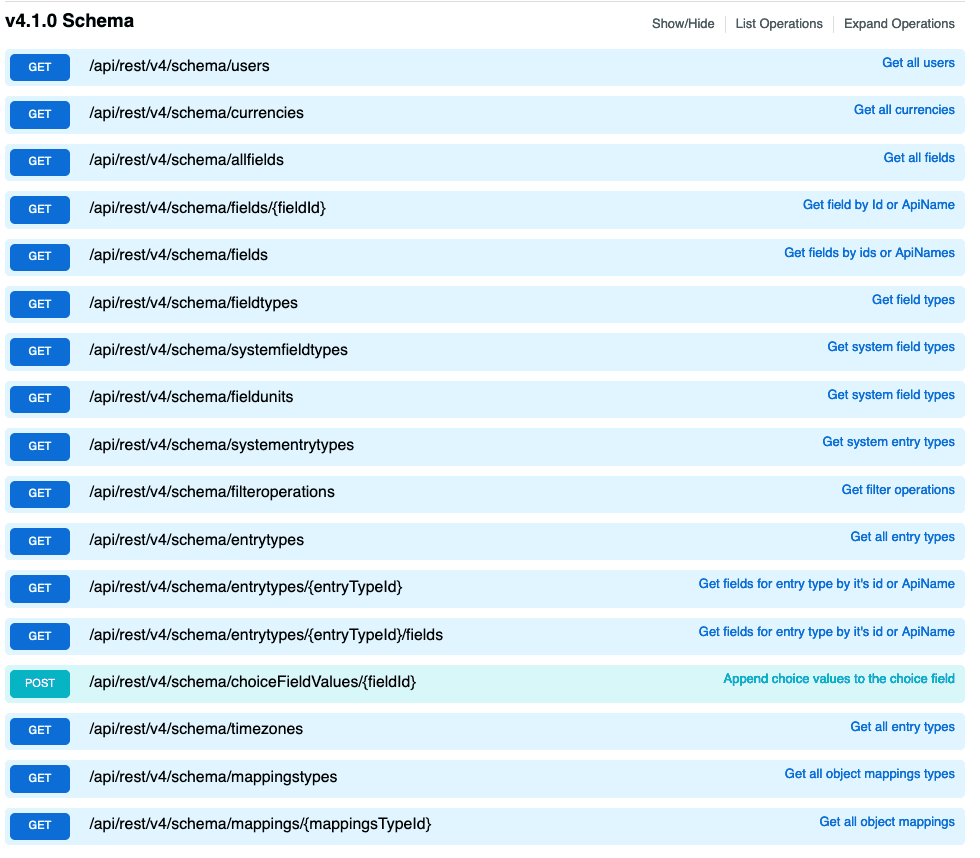Click the GET badge for schema/systementrytypes
This screenshot has height=858, width=980.
(x=39, y=446)
